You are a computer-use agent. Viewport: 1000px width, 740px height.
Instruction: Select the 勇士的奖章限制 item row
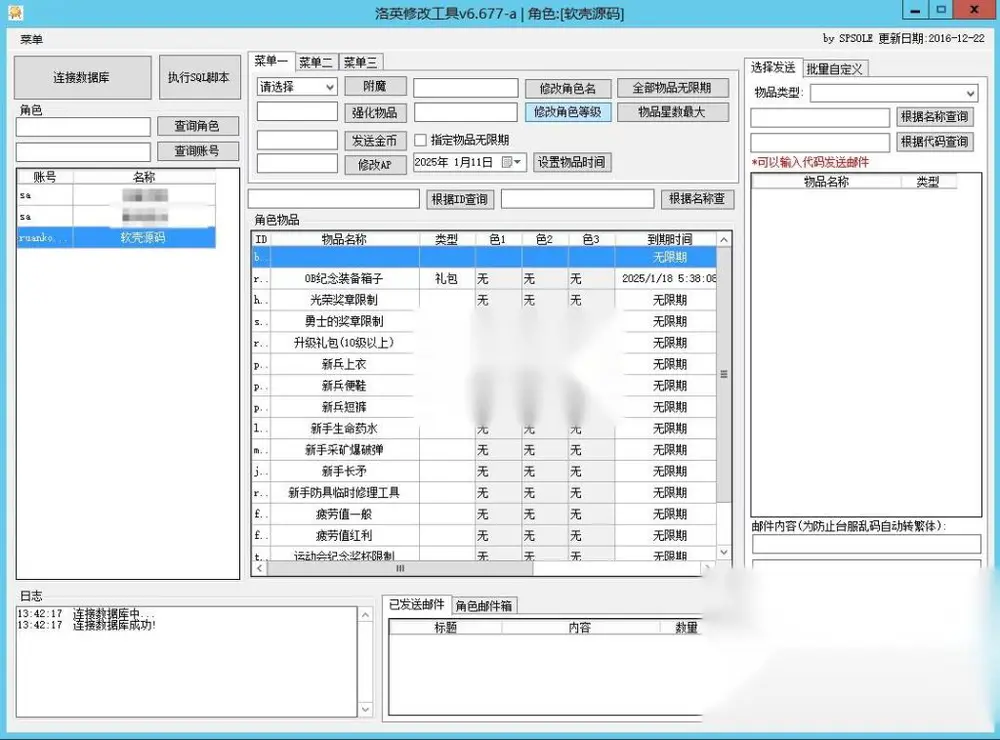pos(485,322)
